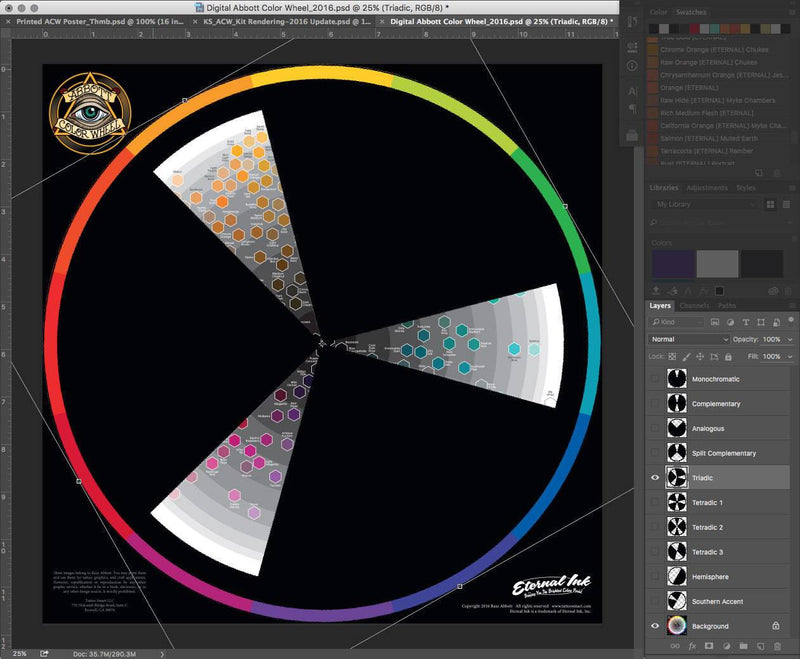Expand the Opacity slider dropdown
Screen dimensions: 800x659
pyautogui.click(x=787, y=339)
